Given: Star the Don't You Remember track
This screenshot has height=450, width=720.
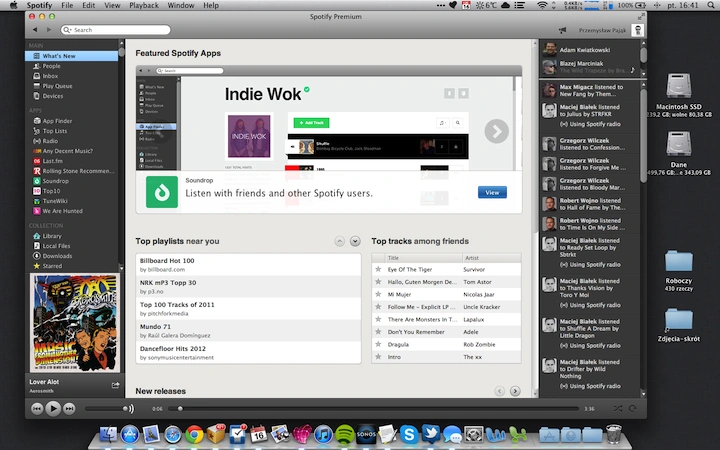Looking at the screenshot, I should pos(378,332).
